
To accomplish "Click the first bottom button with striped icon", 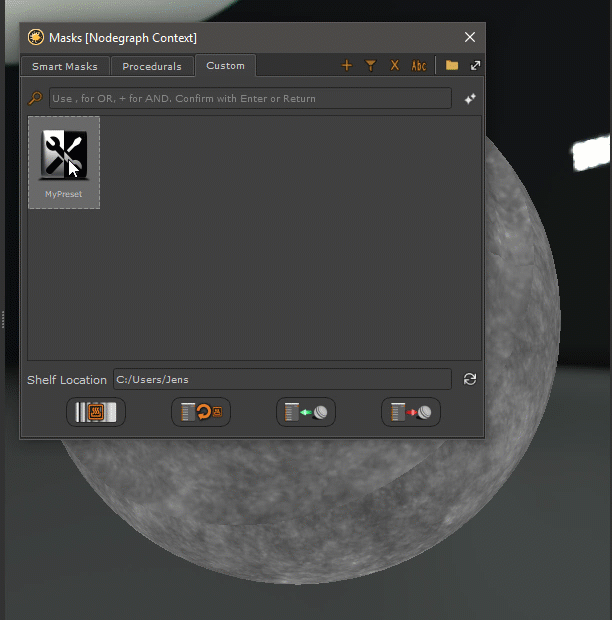I will [96, 412].
